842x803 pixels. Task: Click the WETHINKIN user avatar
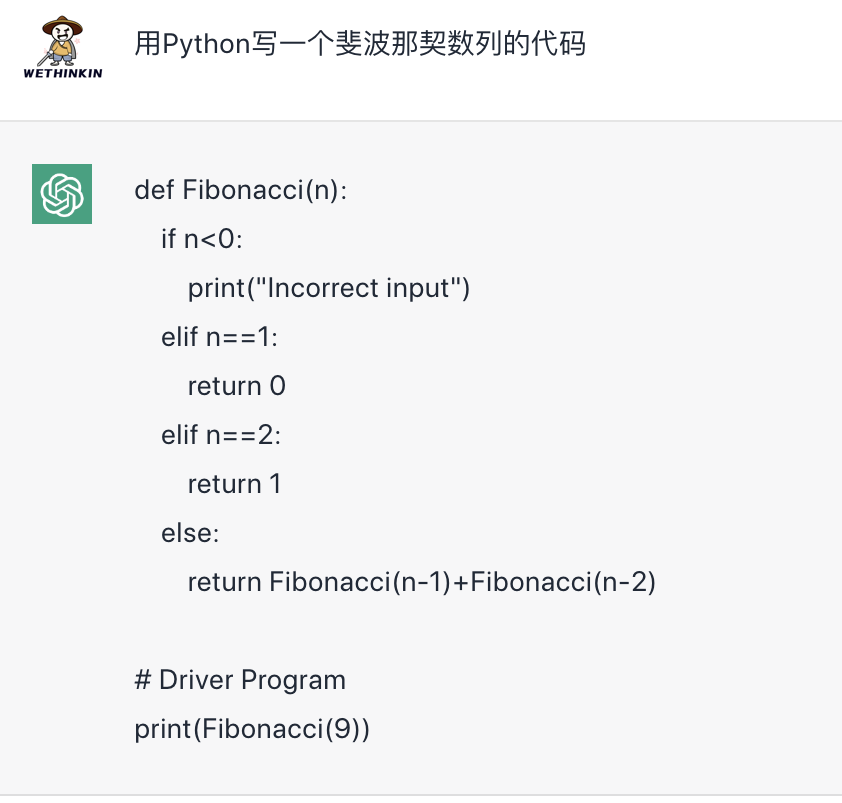62,47
